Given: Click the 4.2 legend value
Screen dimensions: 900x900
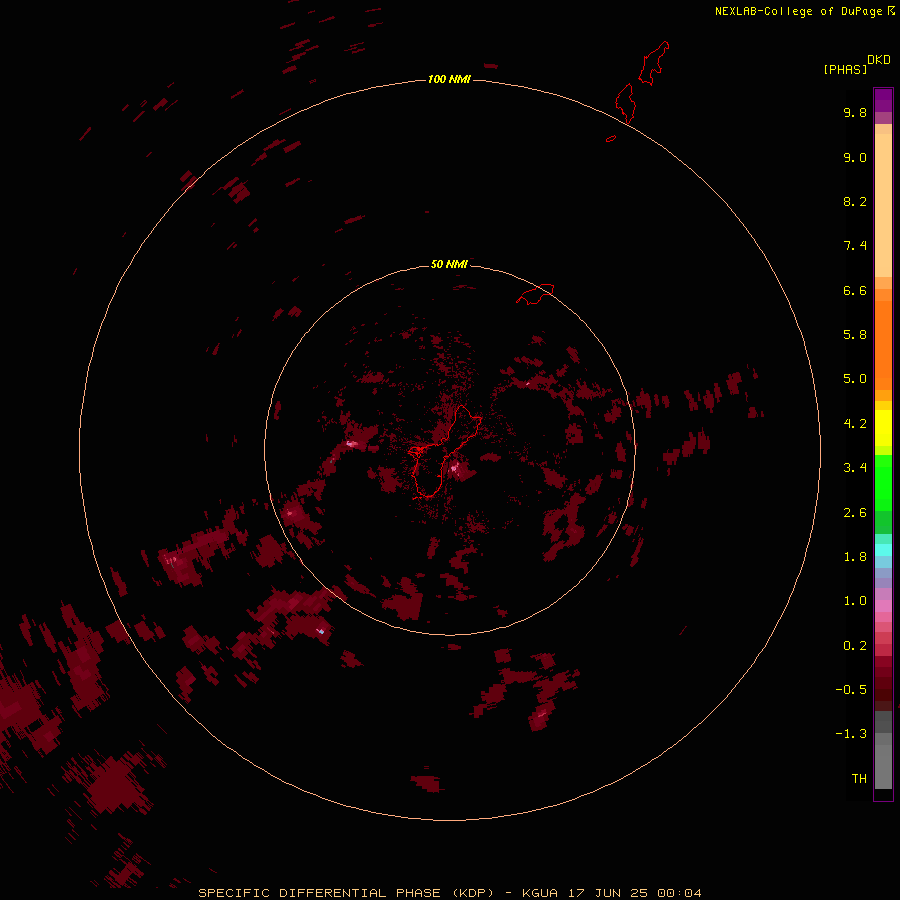Looking at the screenshot, I should pos(855,424).
